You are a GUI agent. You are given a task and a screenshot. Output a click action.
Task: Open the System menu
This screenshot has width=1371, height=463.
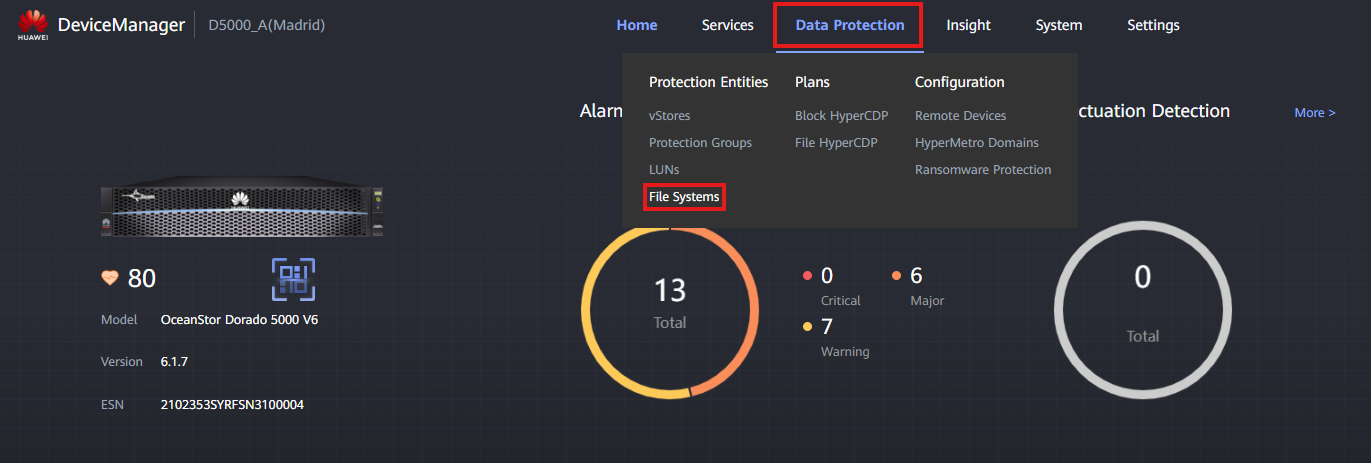[1058, 25]
